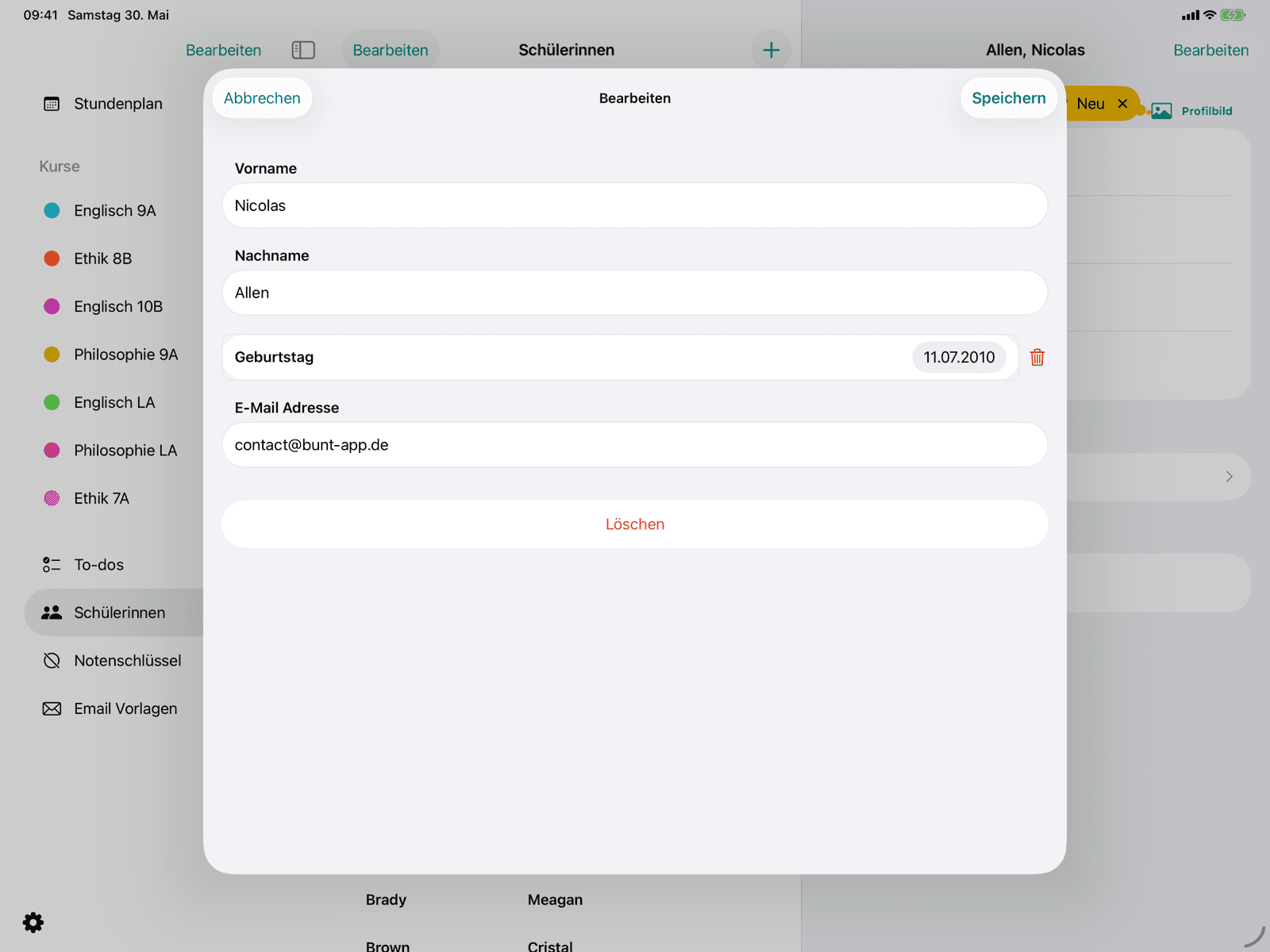Open settings via the gear icon
1270x952 pixels.
coord(33,922)
